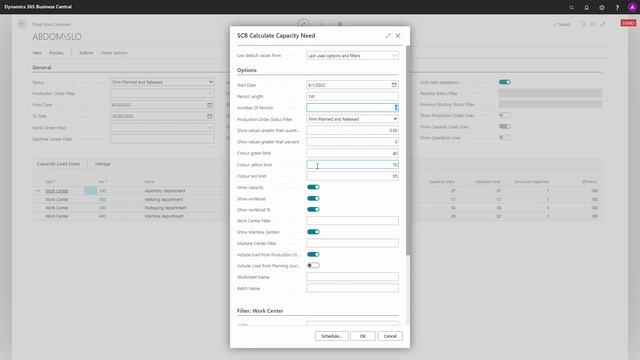Click the red DEMO badge

[x=628, y=23]
